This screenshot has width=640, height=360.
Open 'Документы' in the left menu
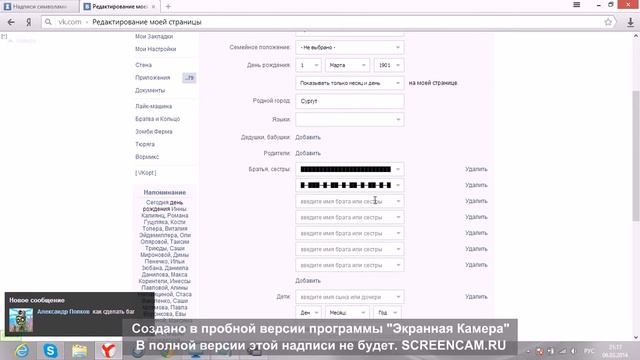(x=150, y=90)
